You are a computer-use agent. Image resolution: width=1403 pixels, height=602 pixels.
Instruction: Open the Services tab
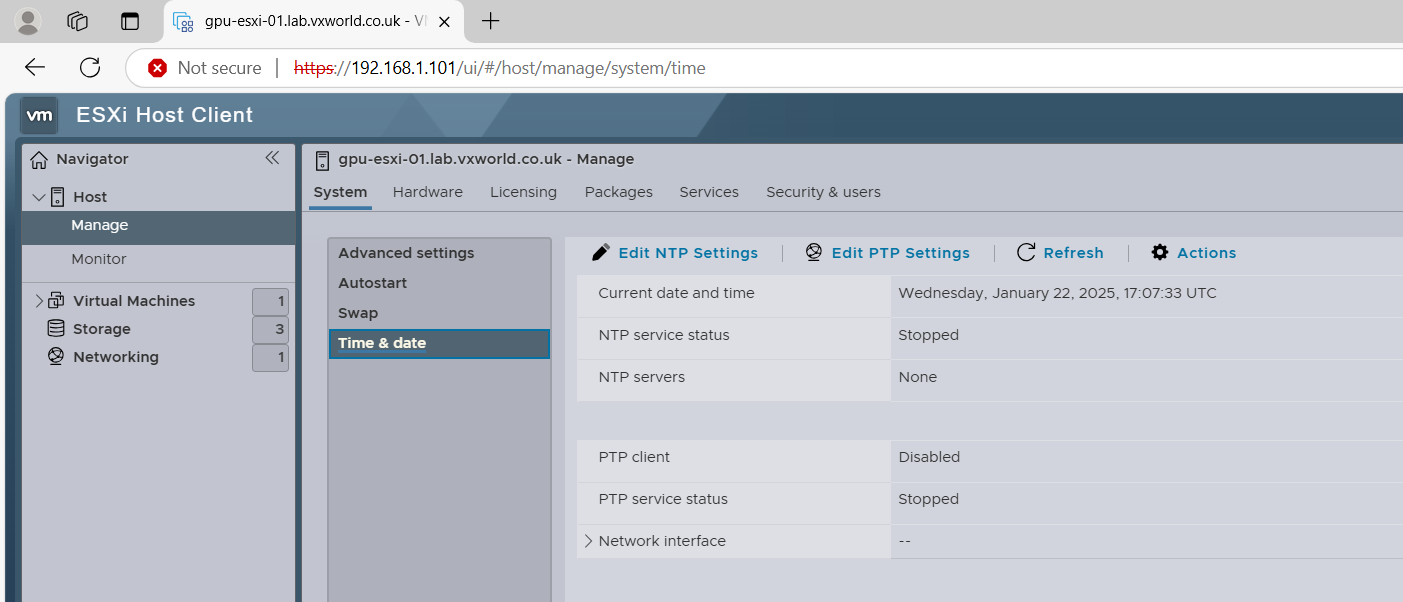[x=709, y=192]
